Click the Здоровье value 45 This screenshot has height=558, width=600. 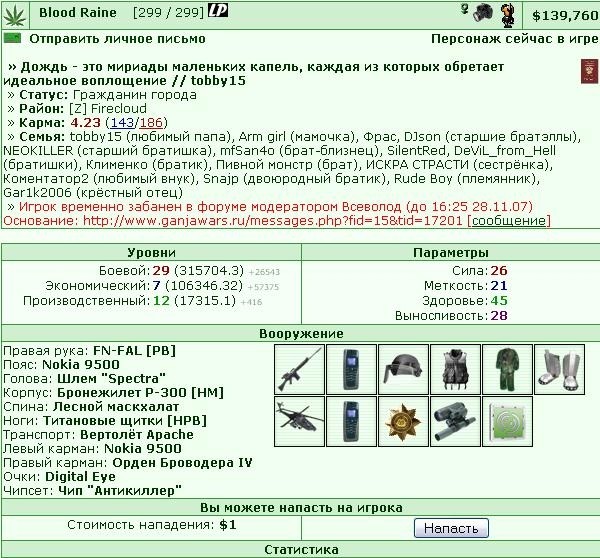[499, 300]
